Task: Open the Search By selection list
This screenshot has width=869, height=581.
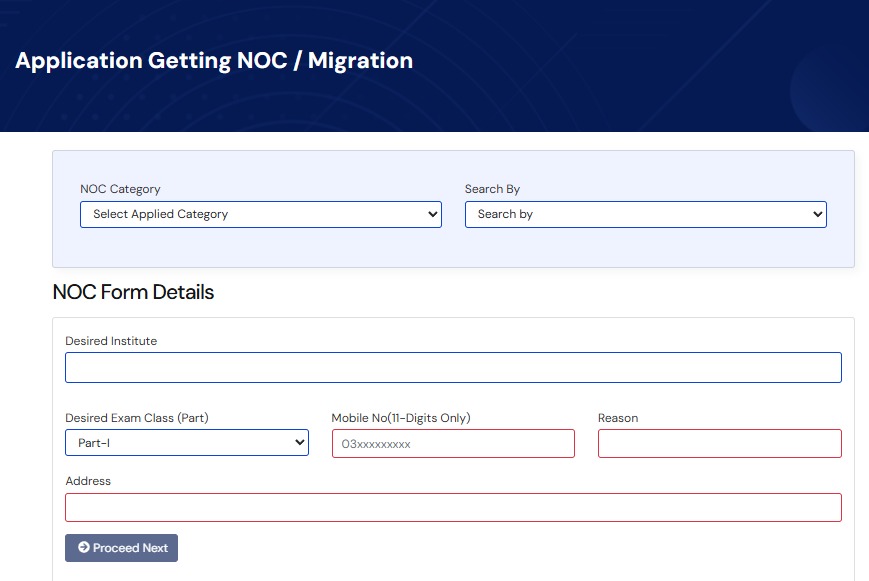Action: click(x=645, y=214)
